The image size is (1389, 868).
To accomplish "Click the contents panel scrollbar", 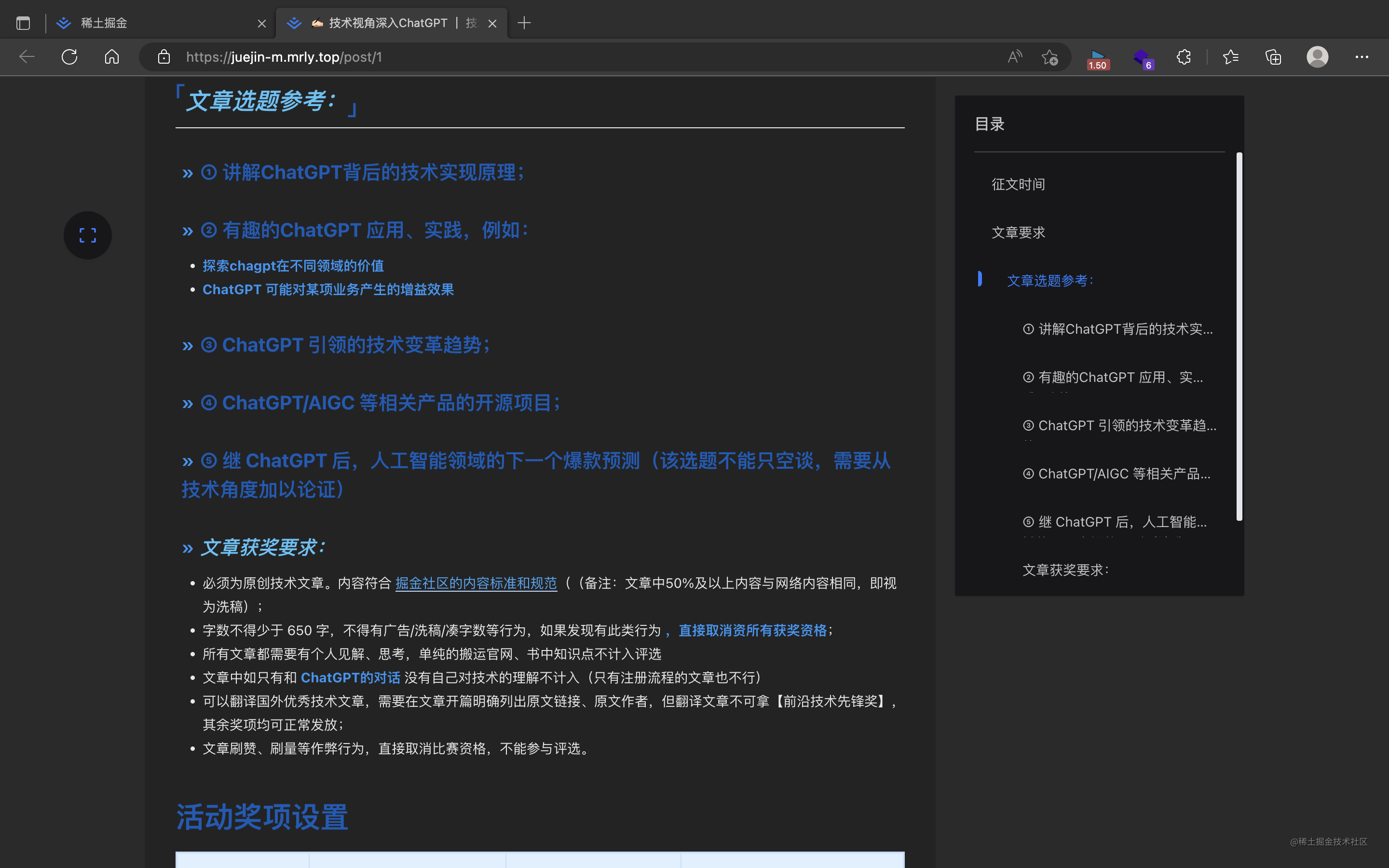I will [1239, 337].
